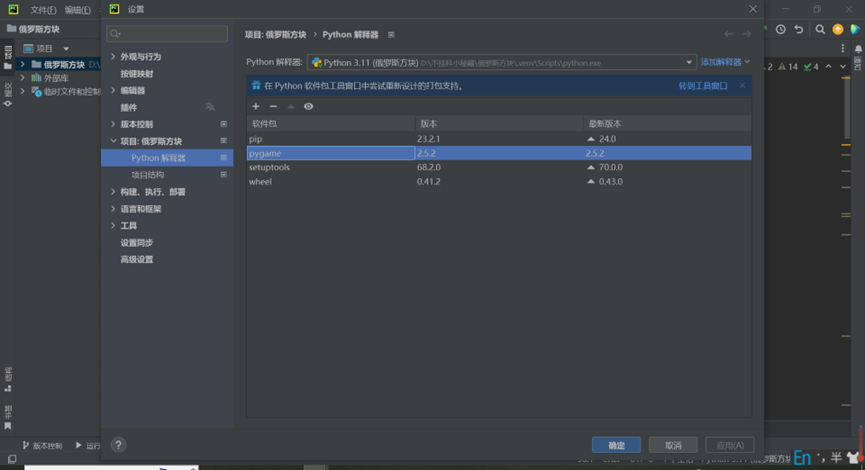Click the 确定 button
The height and width of the screenshot is (470, 865).
click(x=616, y=445)
